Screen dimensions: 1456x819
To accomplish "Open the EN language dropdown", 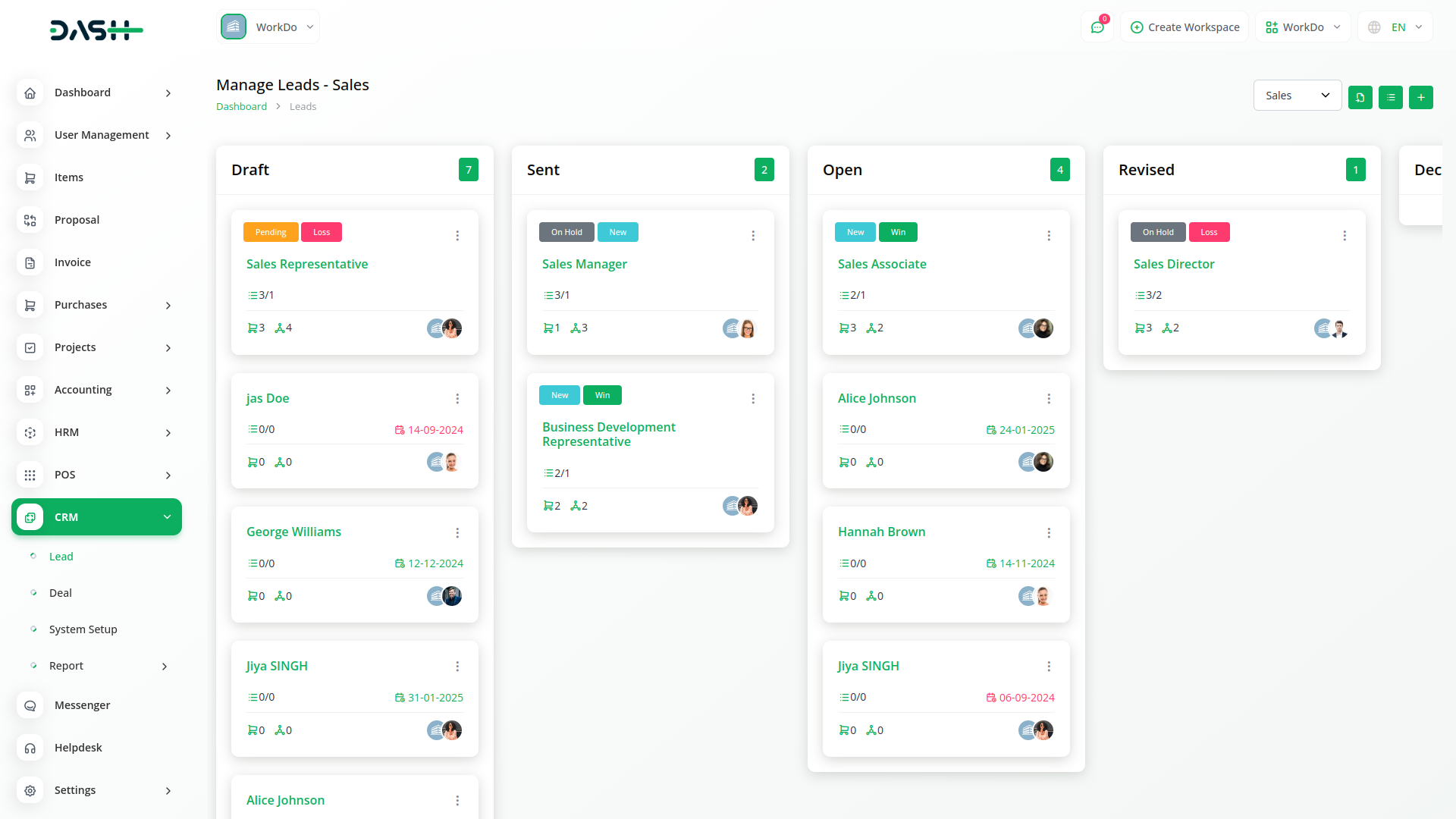I will click(1394, 27).
